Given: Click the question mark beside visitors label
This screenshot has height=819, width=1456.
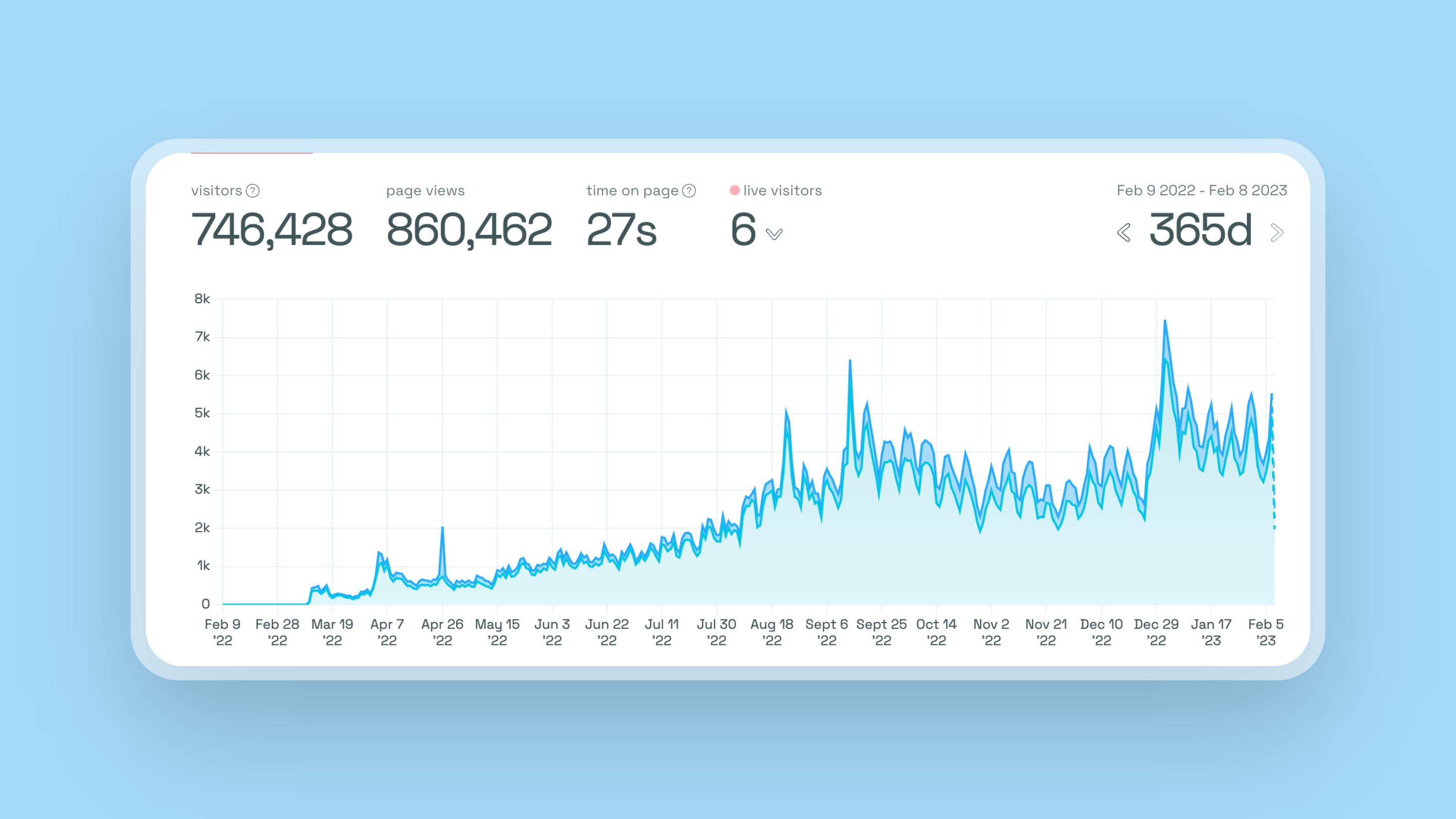Looking at the screenshot, I should pyautogui.click(x=253, y=190).
